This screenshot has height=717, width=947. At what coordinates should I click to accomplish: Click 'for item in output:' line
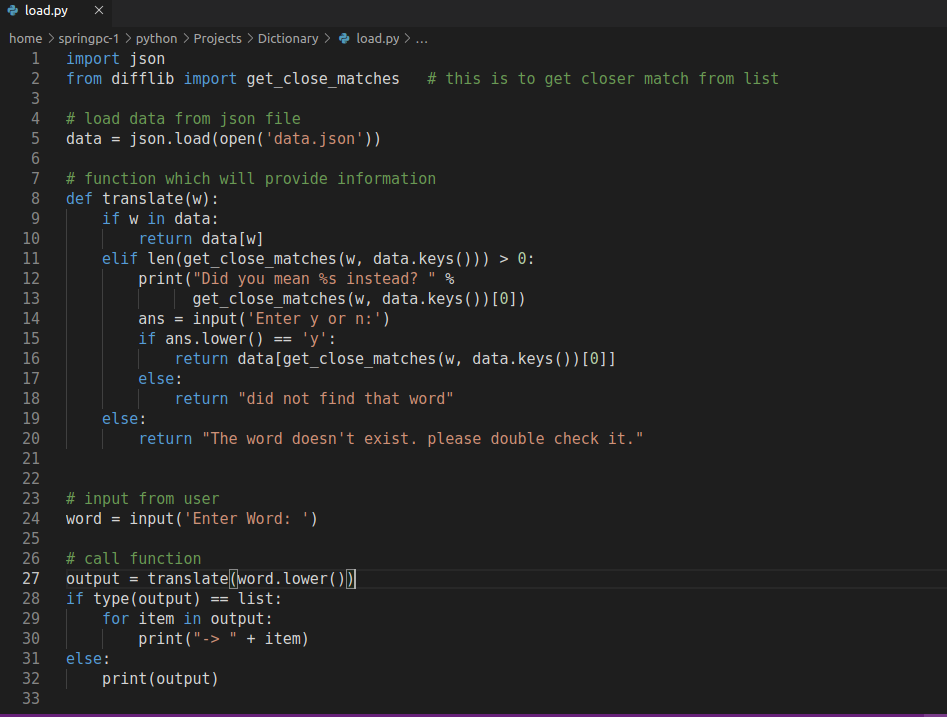coord(187,619)
